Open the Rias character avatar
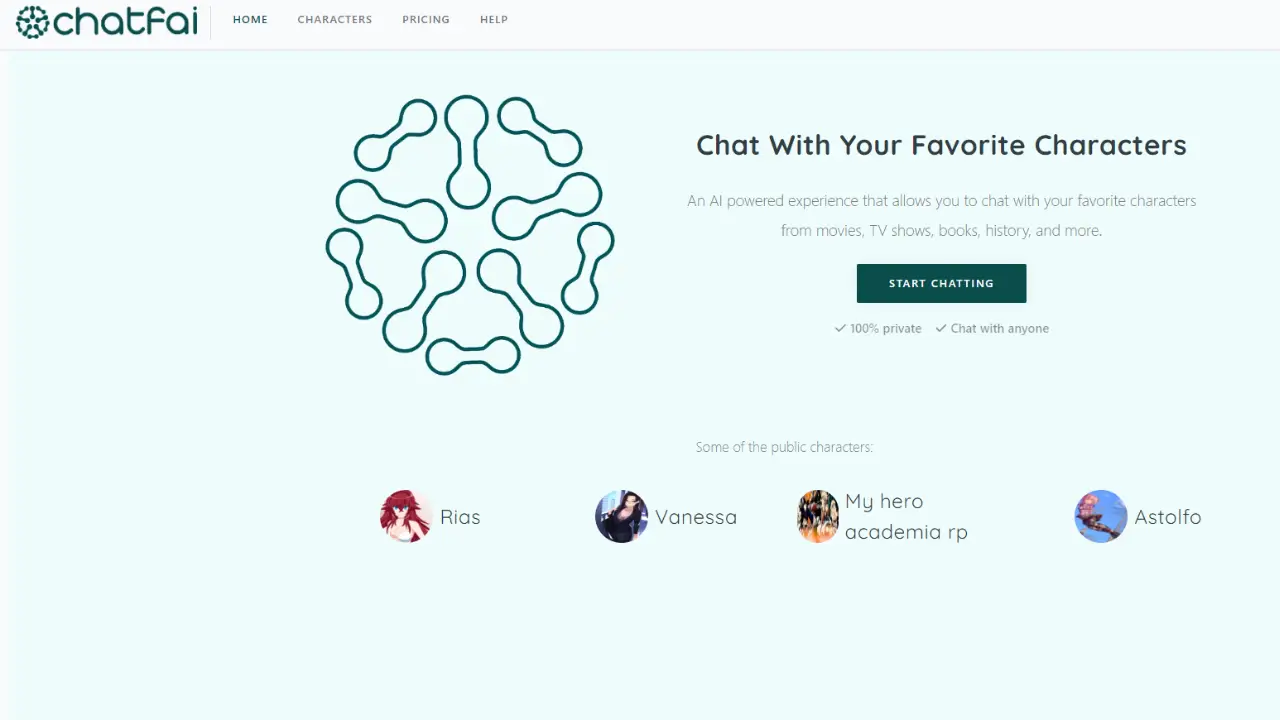The height and width of the screenshot is (720, 1280). [406, 517]
